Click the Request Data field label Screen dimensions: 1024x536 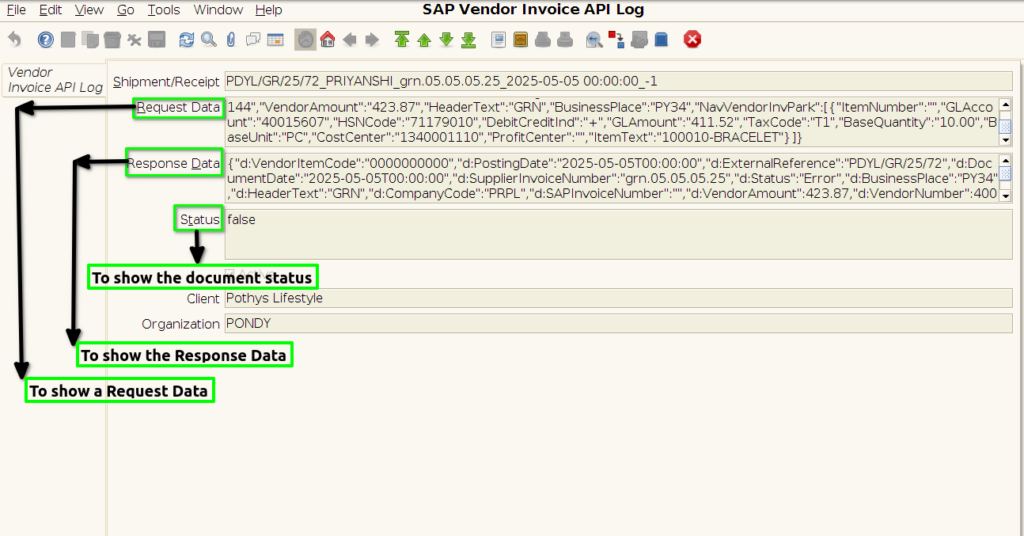tap(178, 107)
